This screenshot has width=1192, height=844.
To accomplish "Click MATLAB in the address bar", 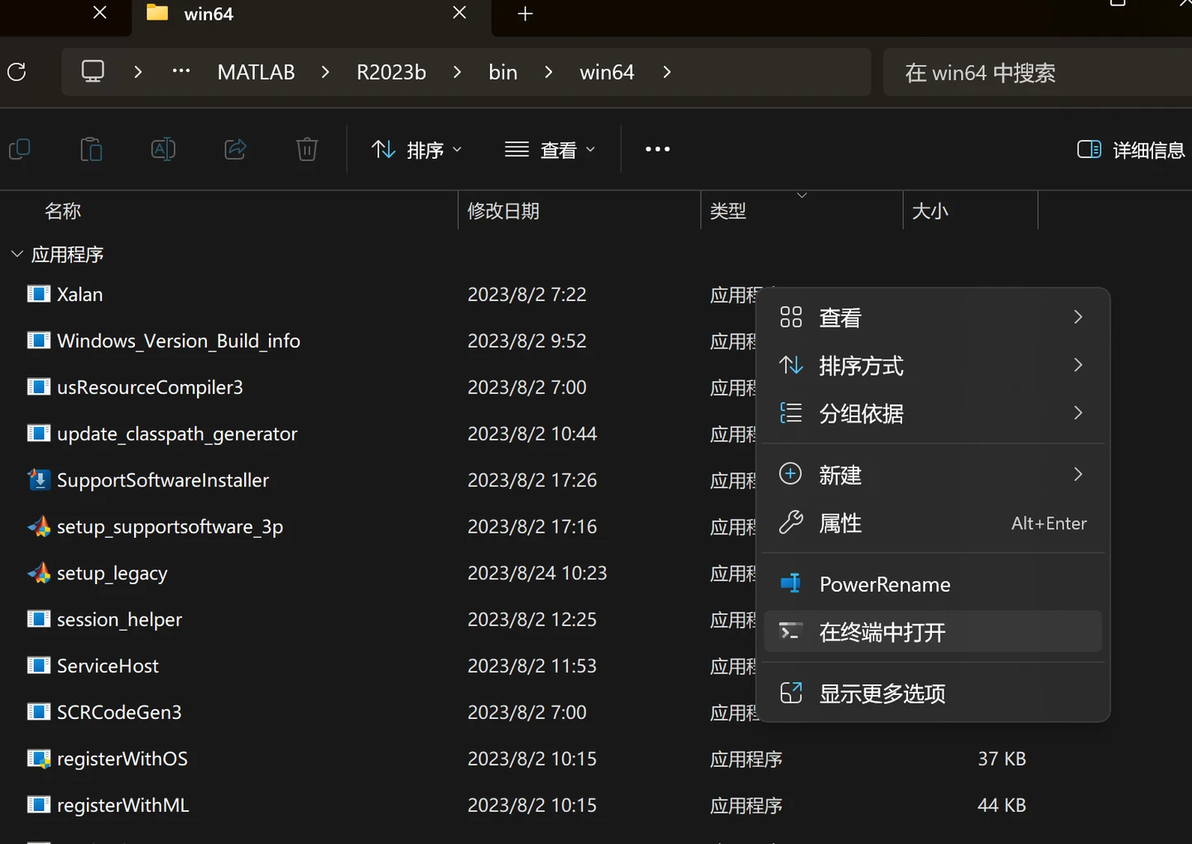I will (256, 72).
